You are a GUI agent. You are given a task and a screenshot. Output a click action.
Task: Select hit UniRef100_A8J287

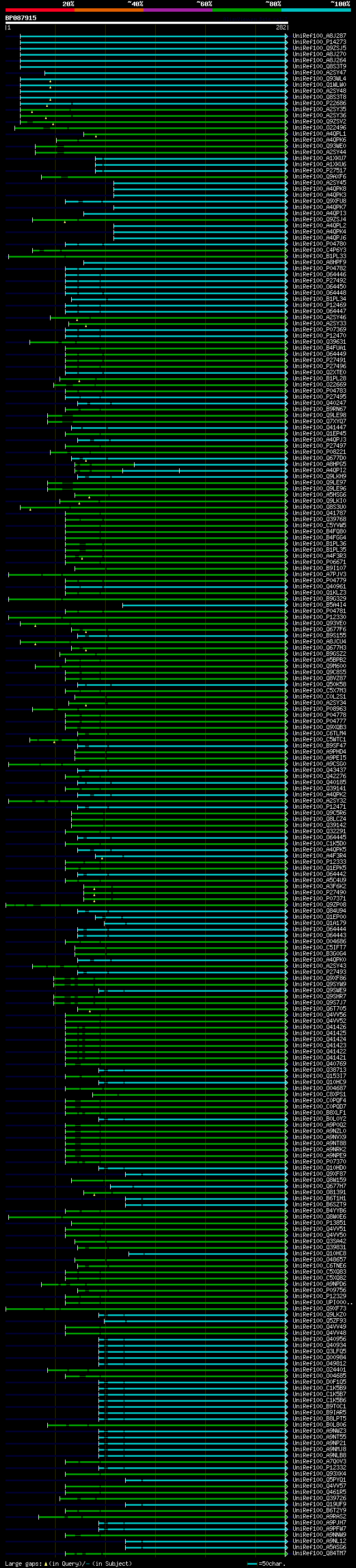319,36
